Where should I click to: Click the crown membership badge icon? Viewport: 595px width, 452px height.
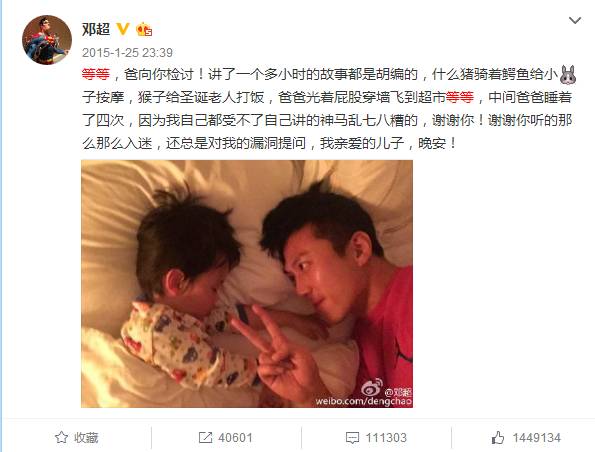click(144, 29)
